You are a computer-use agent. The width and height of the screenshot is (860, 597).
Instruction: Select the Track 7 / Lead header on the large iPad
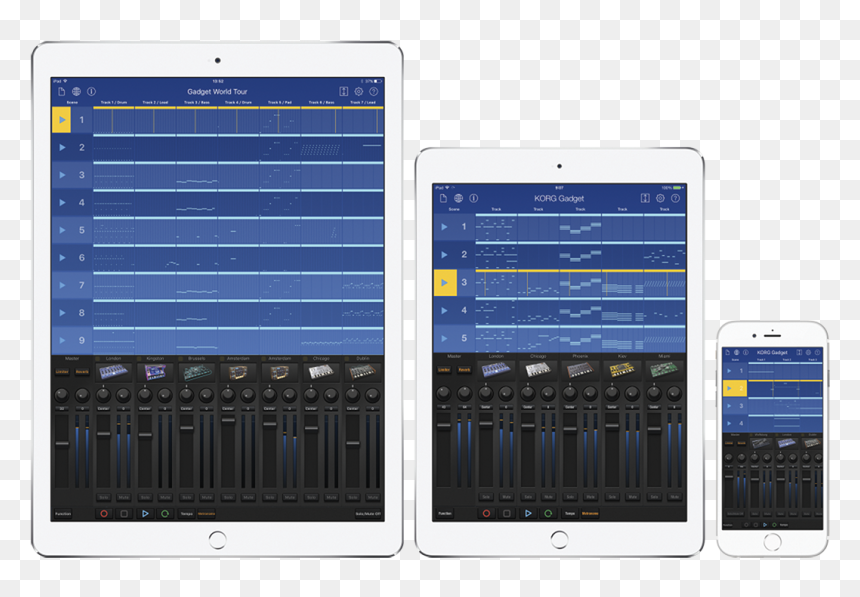[x=363, y=103]
